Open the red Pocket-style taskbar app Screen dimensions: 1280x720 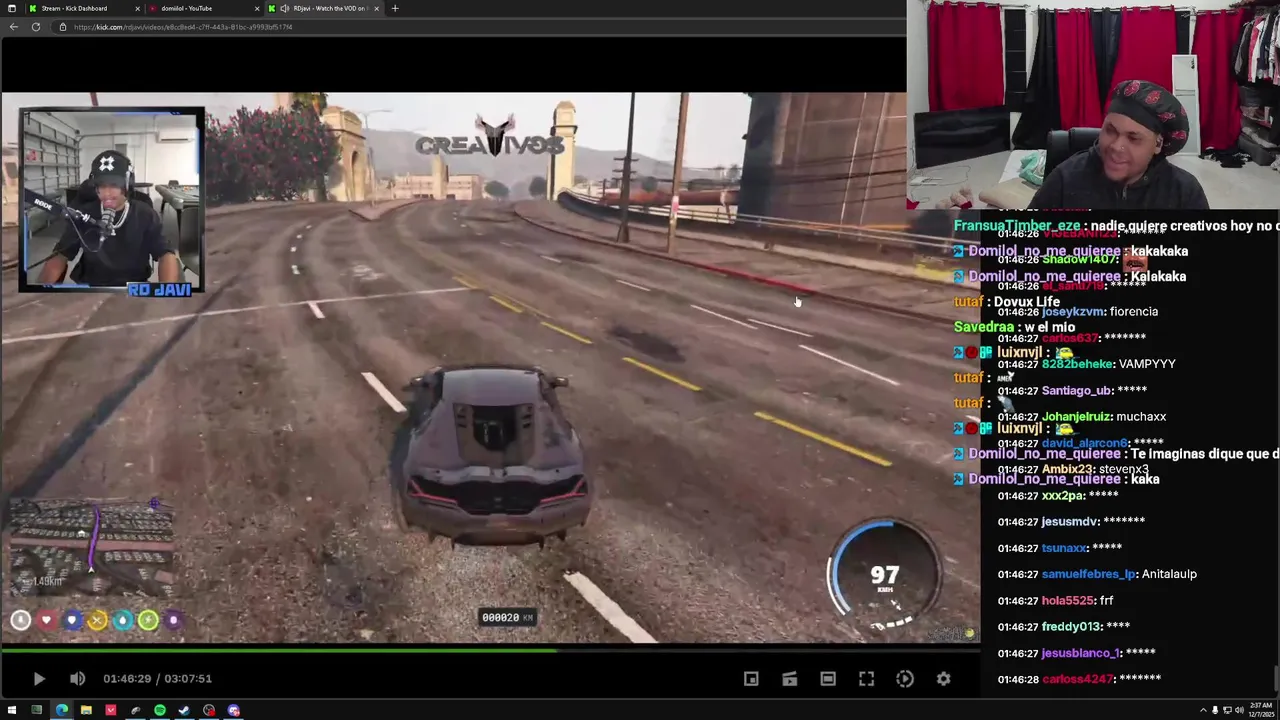point(110,711)
